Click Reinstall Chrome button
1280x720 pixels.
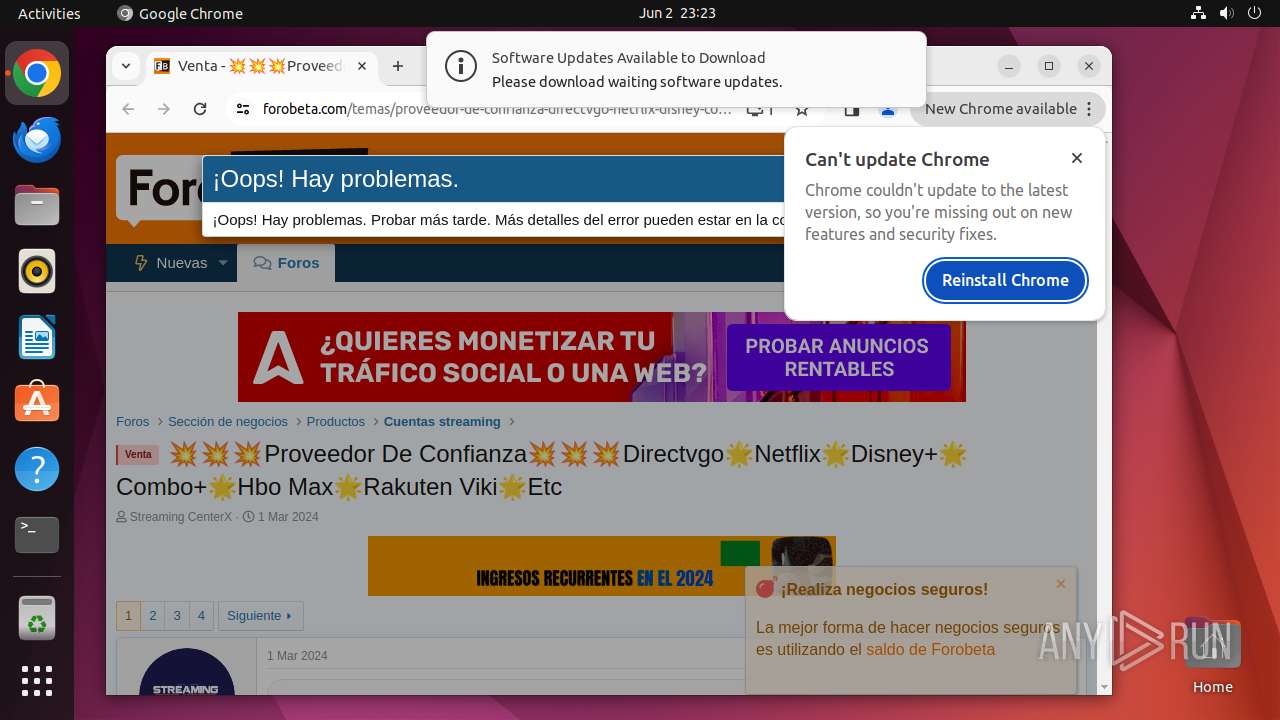pos(1005,280)
